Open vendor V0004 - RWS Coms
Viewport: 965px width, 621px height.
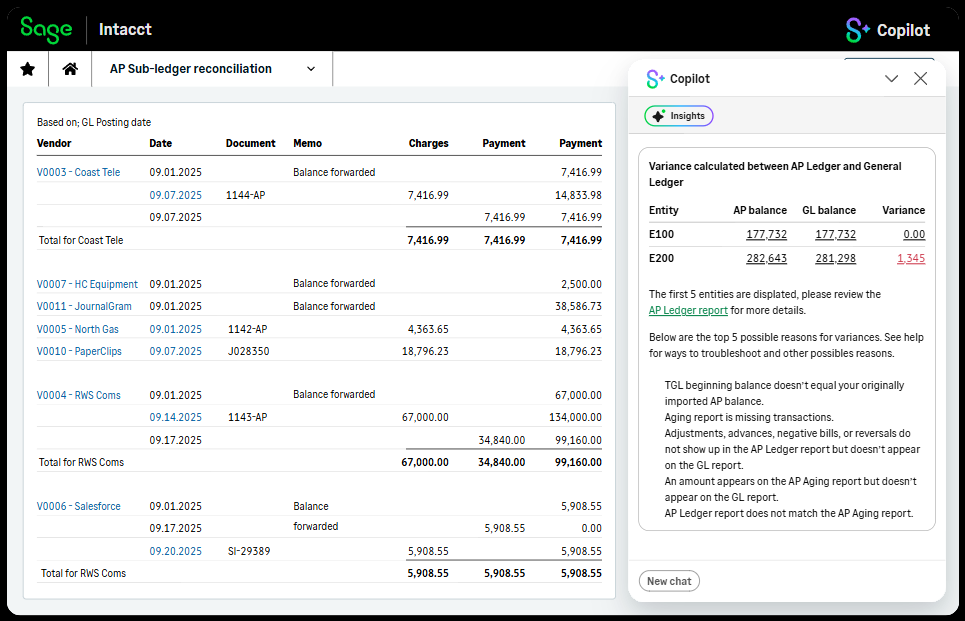tap(79, 395)
